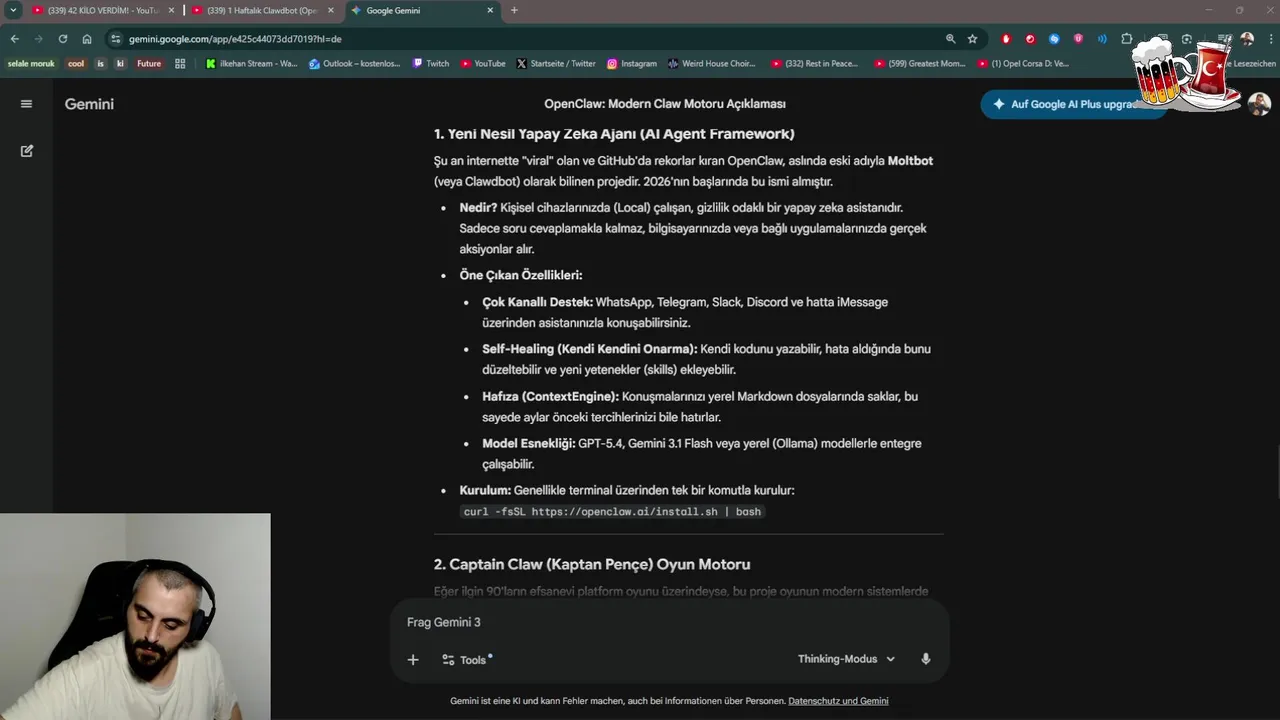Open the 'ki' bookmark folder
This screenshot has height=720, width=1280.
(120, 63)
